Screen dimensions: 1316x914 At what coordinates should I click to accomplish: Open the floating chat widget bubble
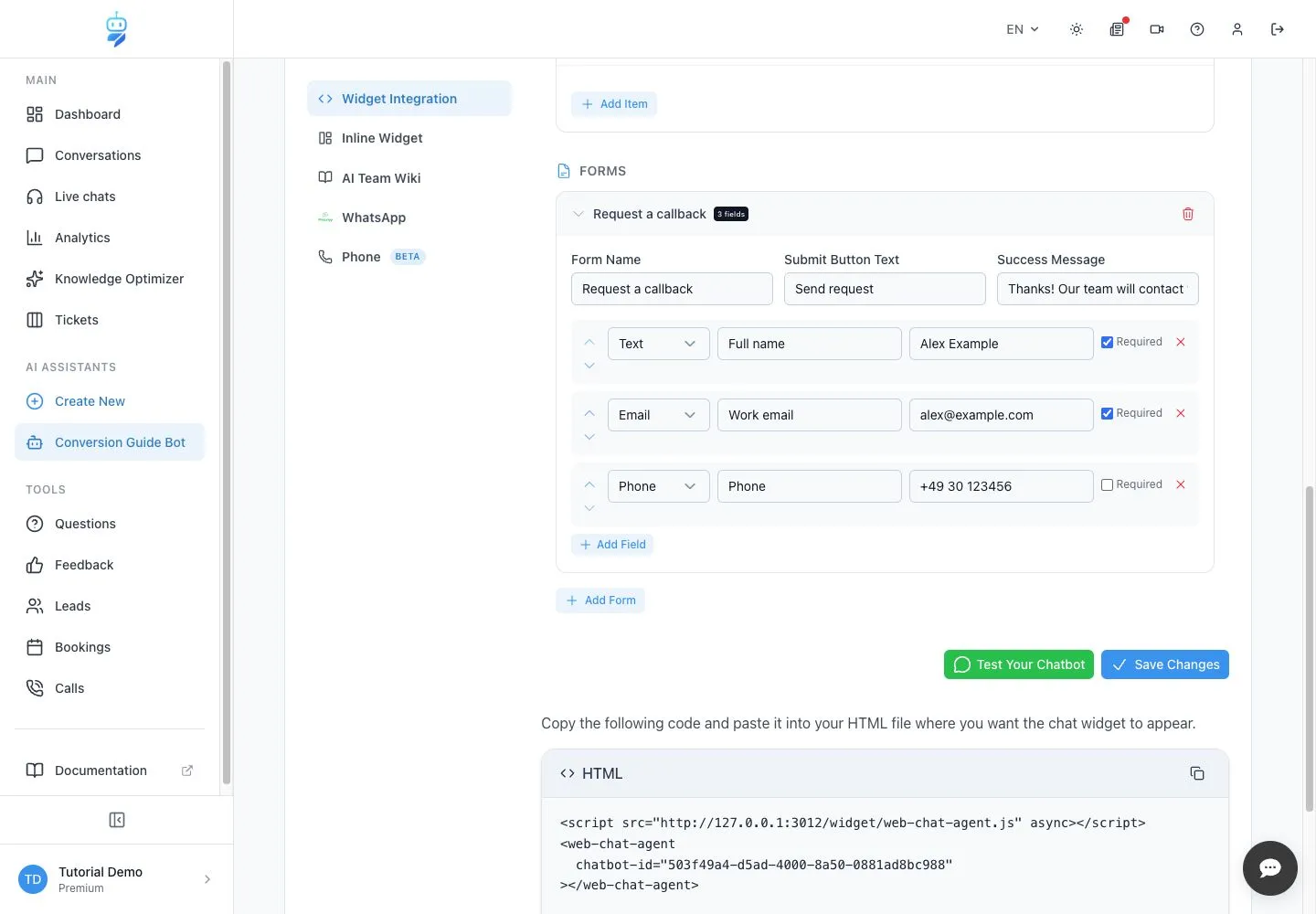pos(1270,868)
